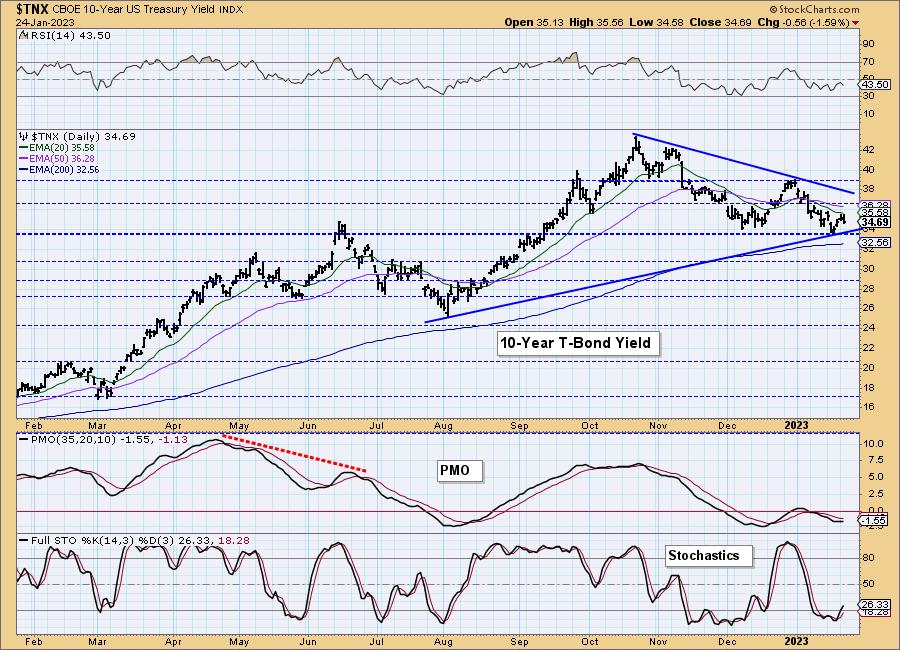Click the 'Low 34.58' value

pyautogui.click(x=656, y=22)
